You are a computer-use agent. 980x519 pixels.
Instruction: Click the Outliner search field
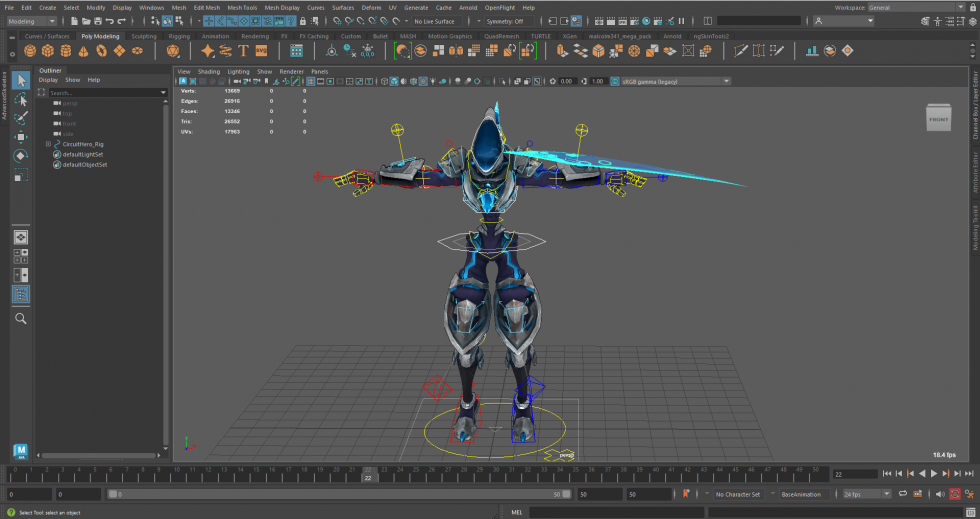102,93
